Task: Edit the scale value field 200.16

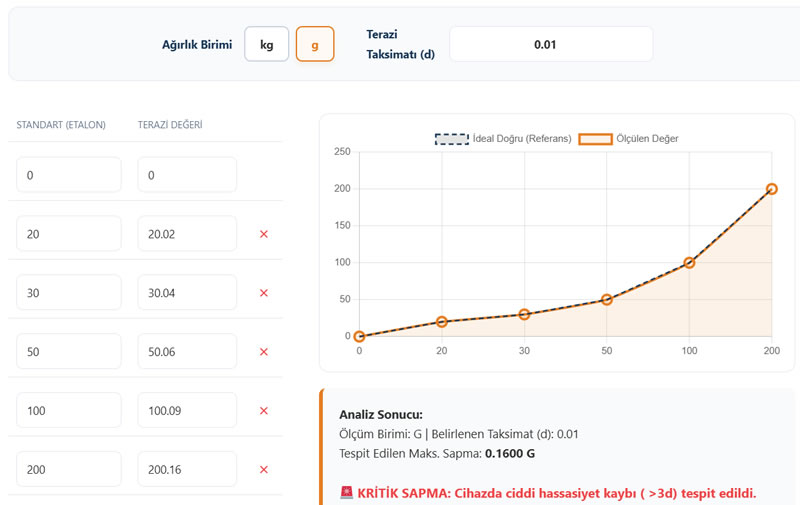Action: click(187, 469)
